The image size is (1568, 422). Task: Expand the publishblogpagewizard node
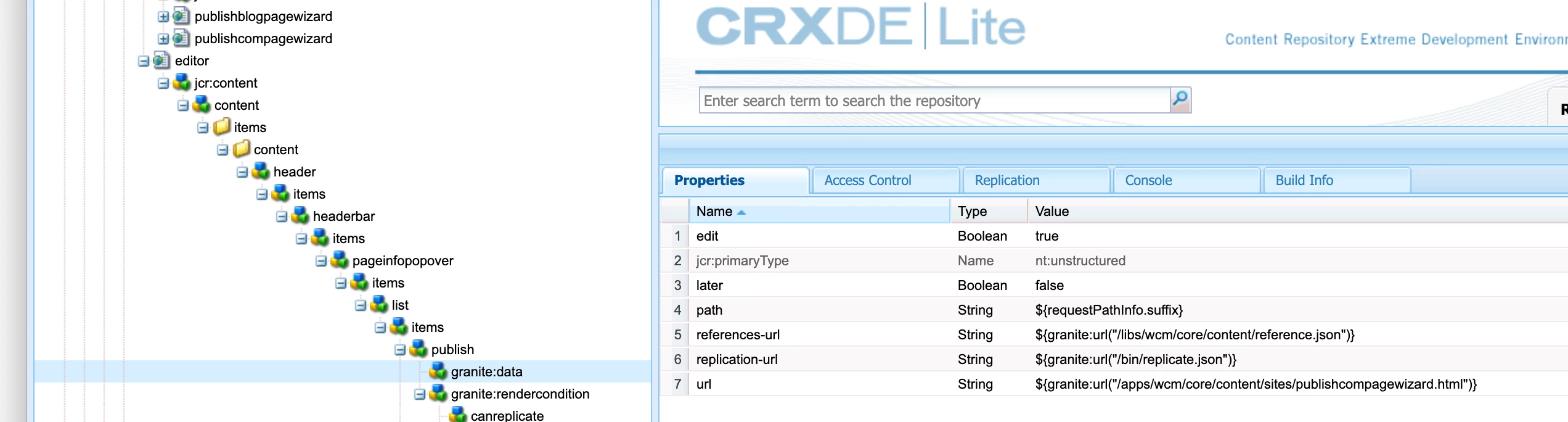[x=163, y=17]
